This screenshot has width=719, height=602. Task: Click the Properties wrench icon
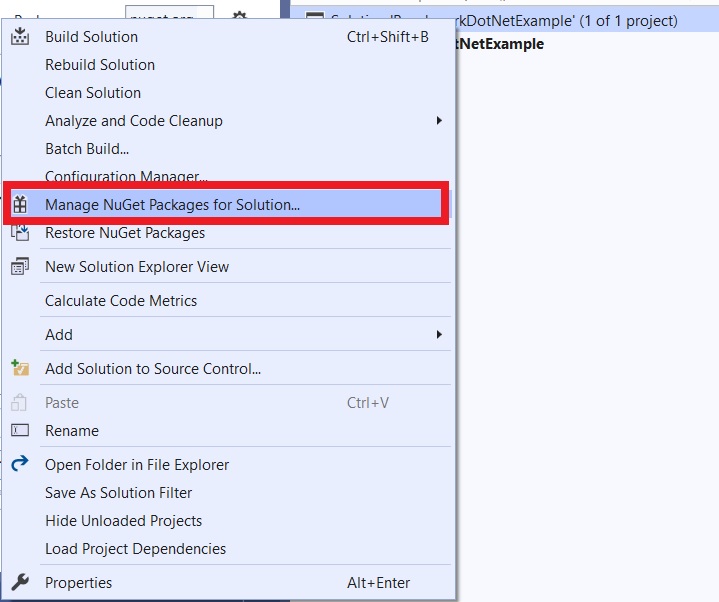[20, 583]
